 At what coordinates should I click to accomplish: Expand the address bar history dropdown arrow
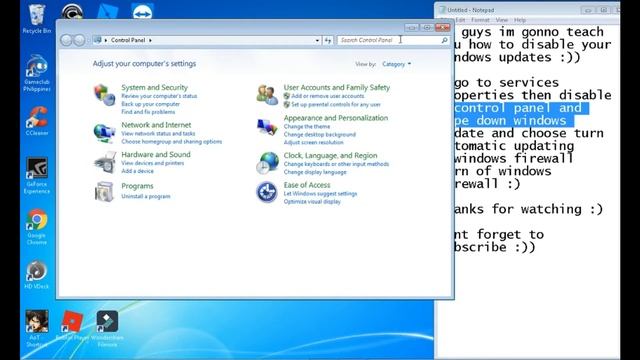[x=317, y=40]
